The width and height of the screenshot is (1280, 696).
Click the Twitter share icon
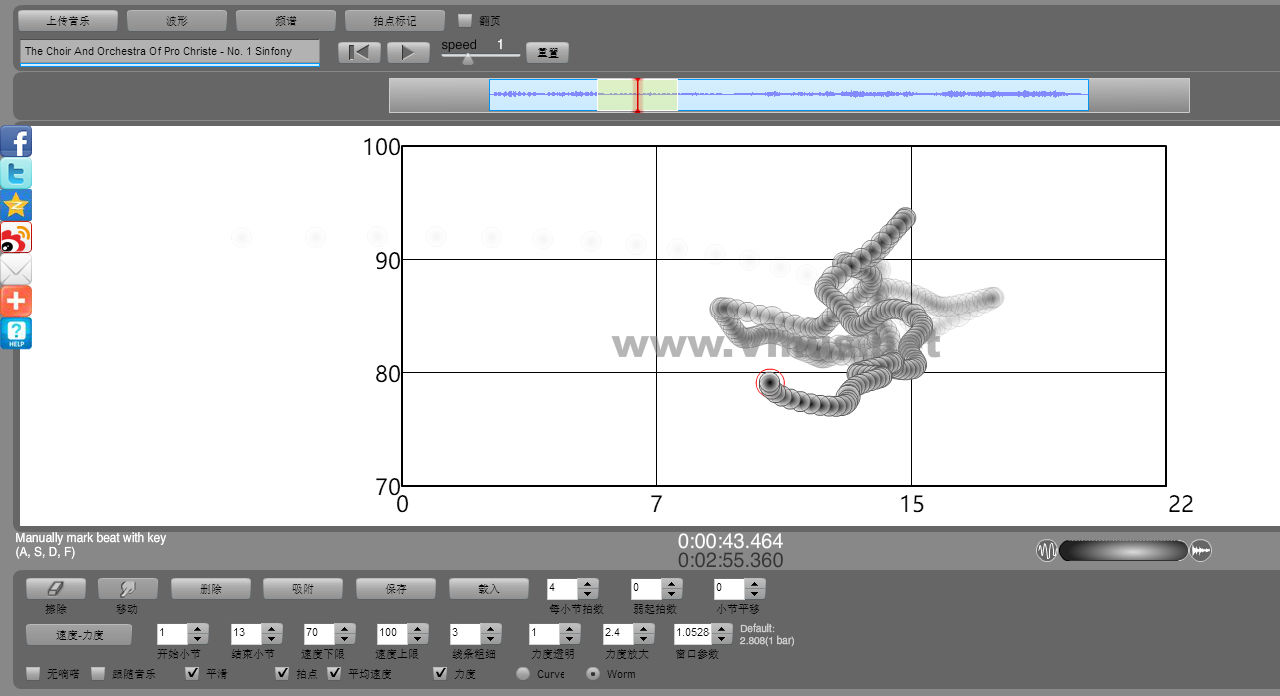click(16, 174)
